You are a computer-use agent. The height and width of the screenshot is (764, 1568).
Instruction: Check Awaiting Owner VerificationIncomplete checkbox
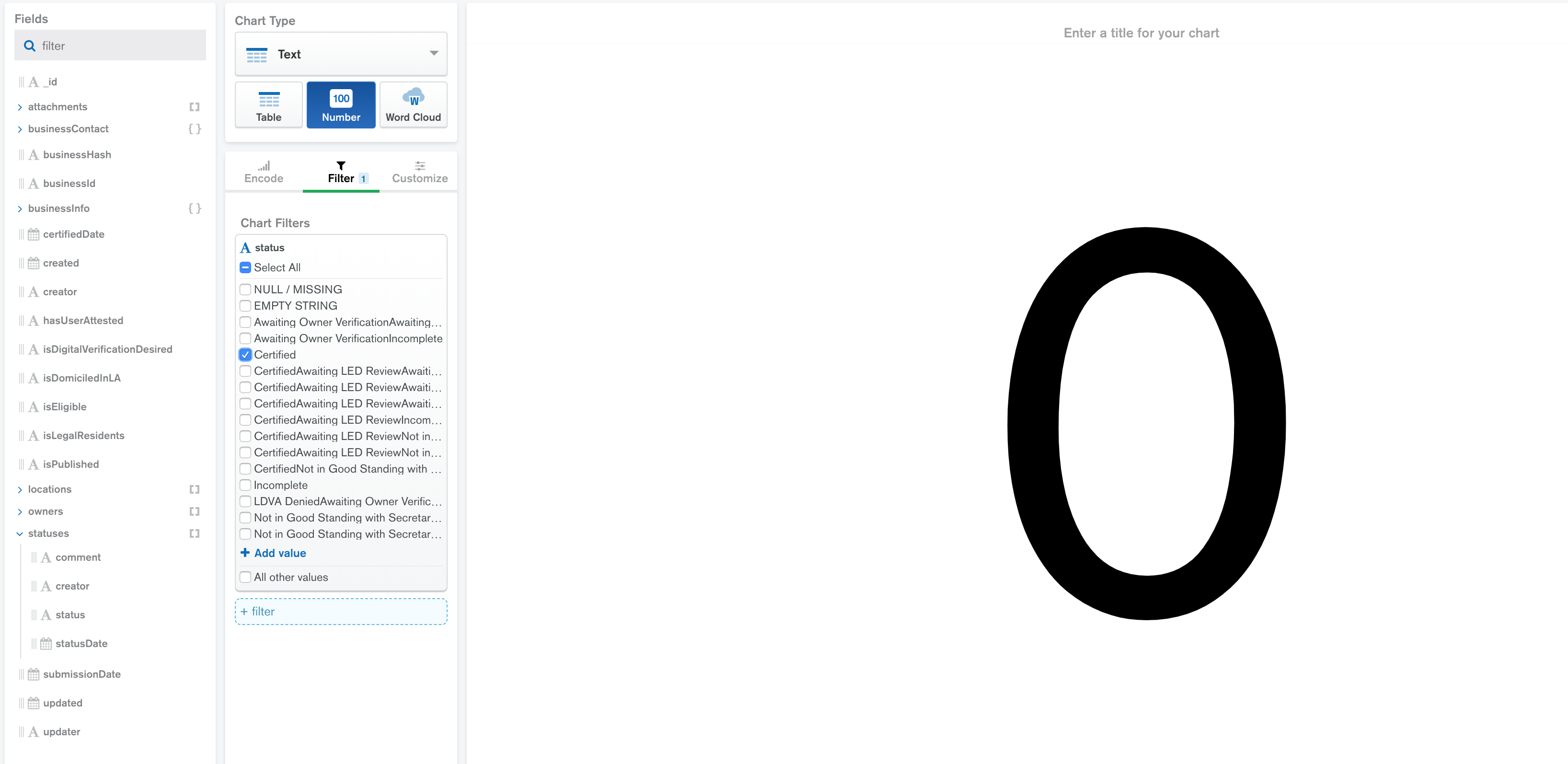[245, 338]
